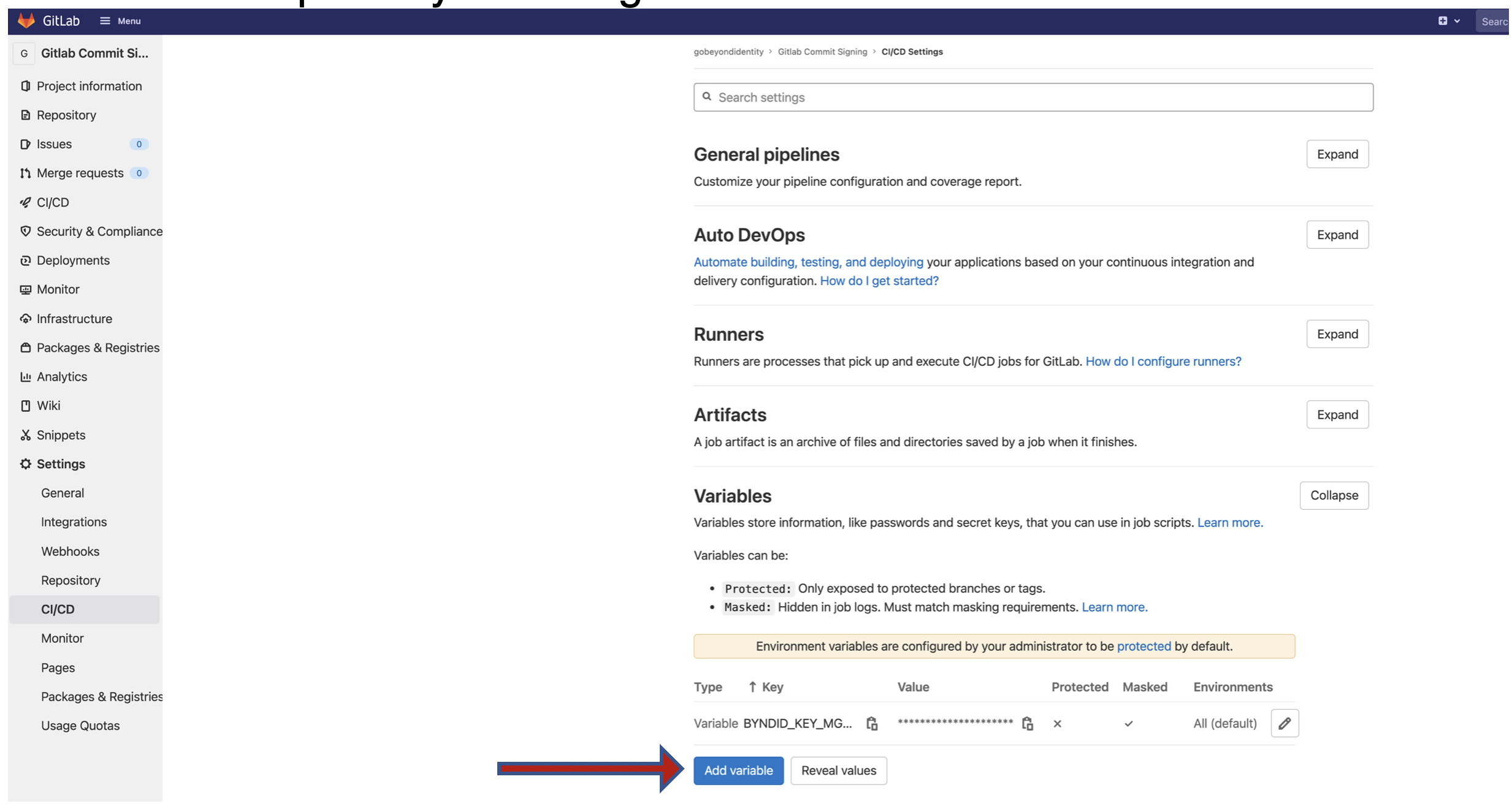This screenshot has width=1512, height=809.
Task: Expand the General pipelines section
Action: pos(1337,154)
